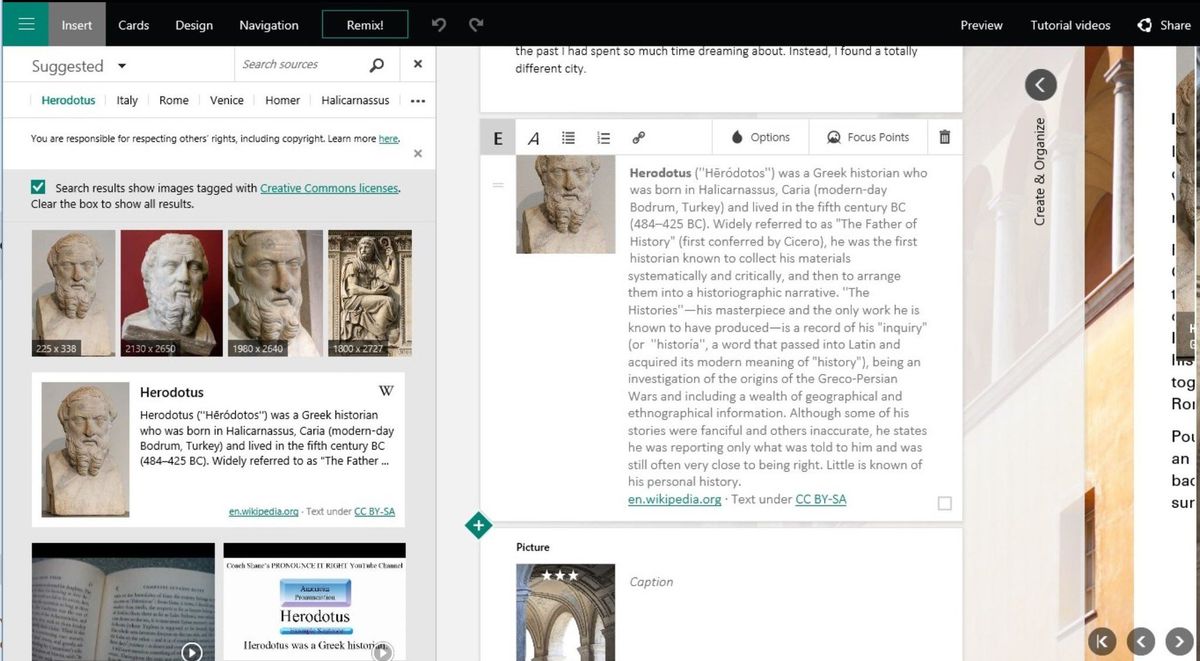Apply Accent italic formatting
Image resolution: width=1200 pixels, height=661 pixels.
point(533,137)
